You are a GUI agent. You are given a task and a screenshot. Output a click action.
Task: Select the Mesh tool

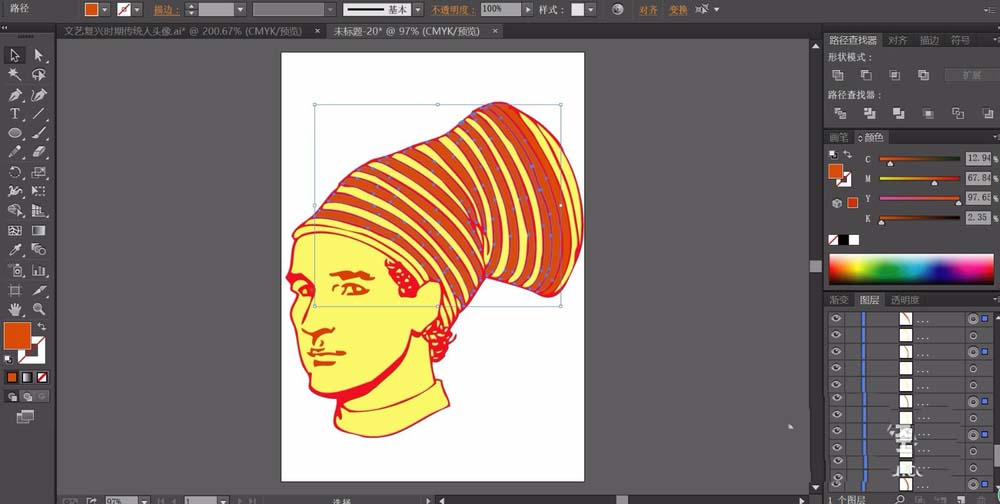point(15,230)
